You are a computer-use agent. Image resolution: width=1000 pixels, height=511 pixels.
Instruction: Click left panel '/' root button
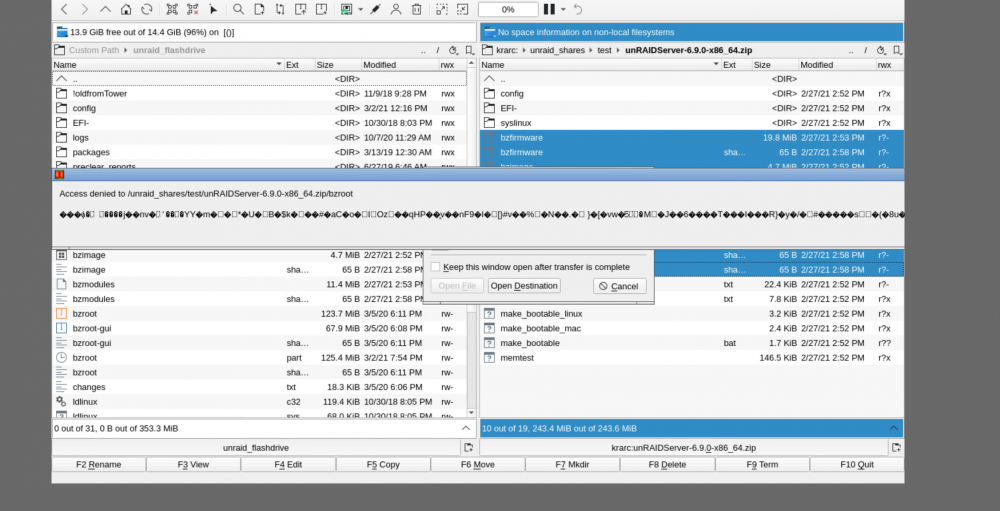click(438, 50)
